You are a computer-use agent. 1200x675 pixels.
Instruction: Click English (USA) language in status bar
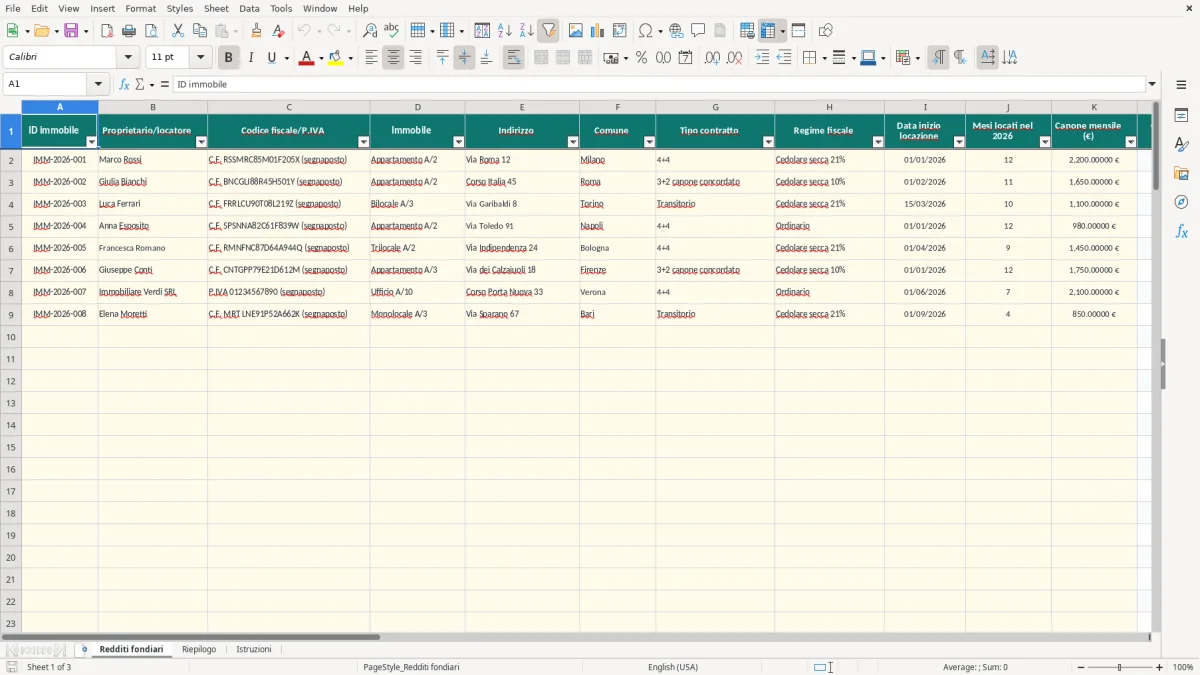pyautogui.click(x=673, y=667)
